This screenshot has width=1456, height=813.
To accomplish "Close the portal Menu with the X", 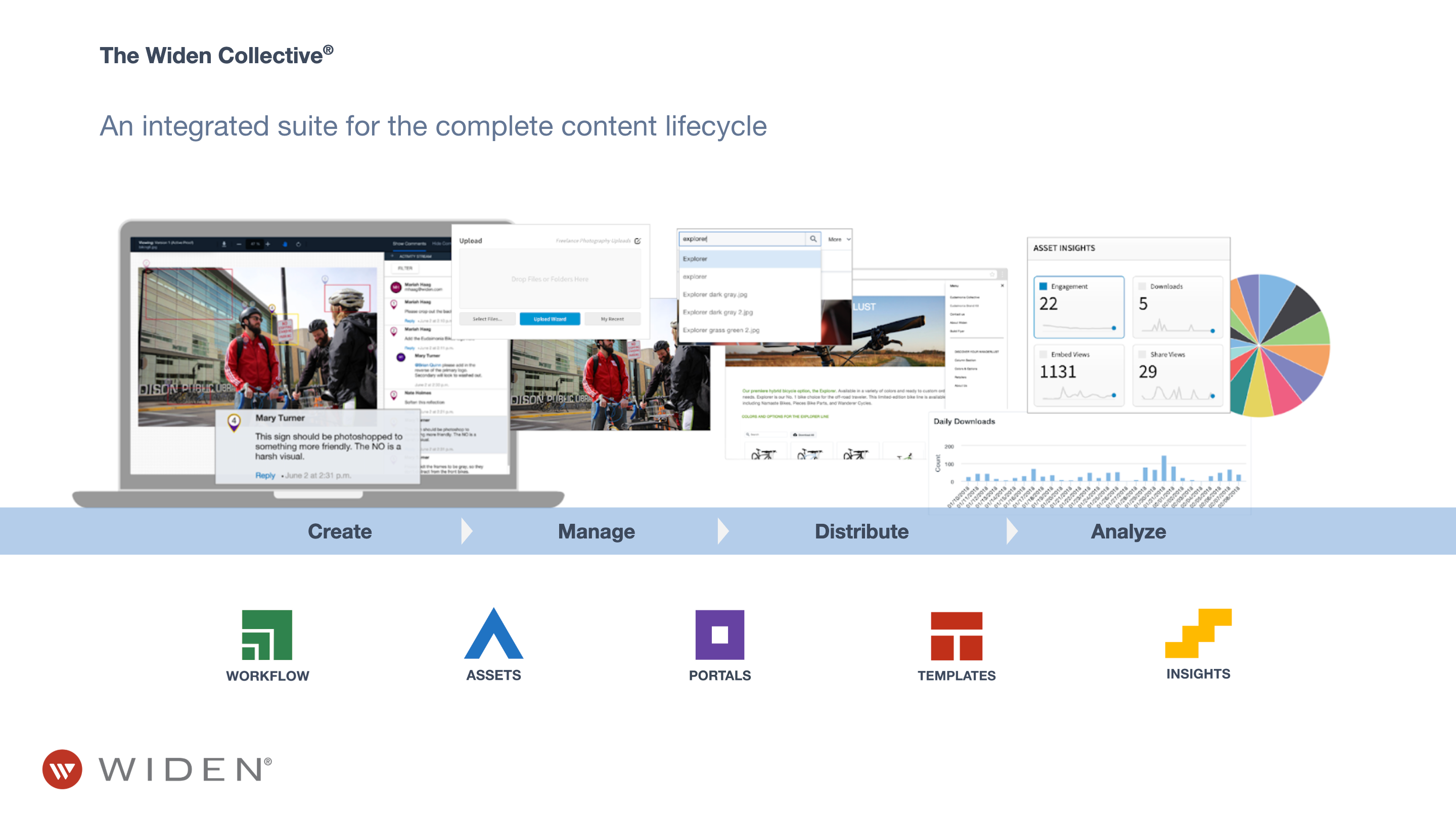I will pyautogui.click(x=1002, y=286).
